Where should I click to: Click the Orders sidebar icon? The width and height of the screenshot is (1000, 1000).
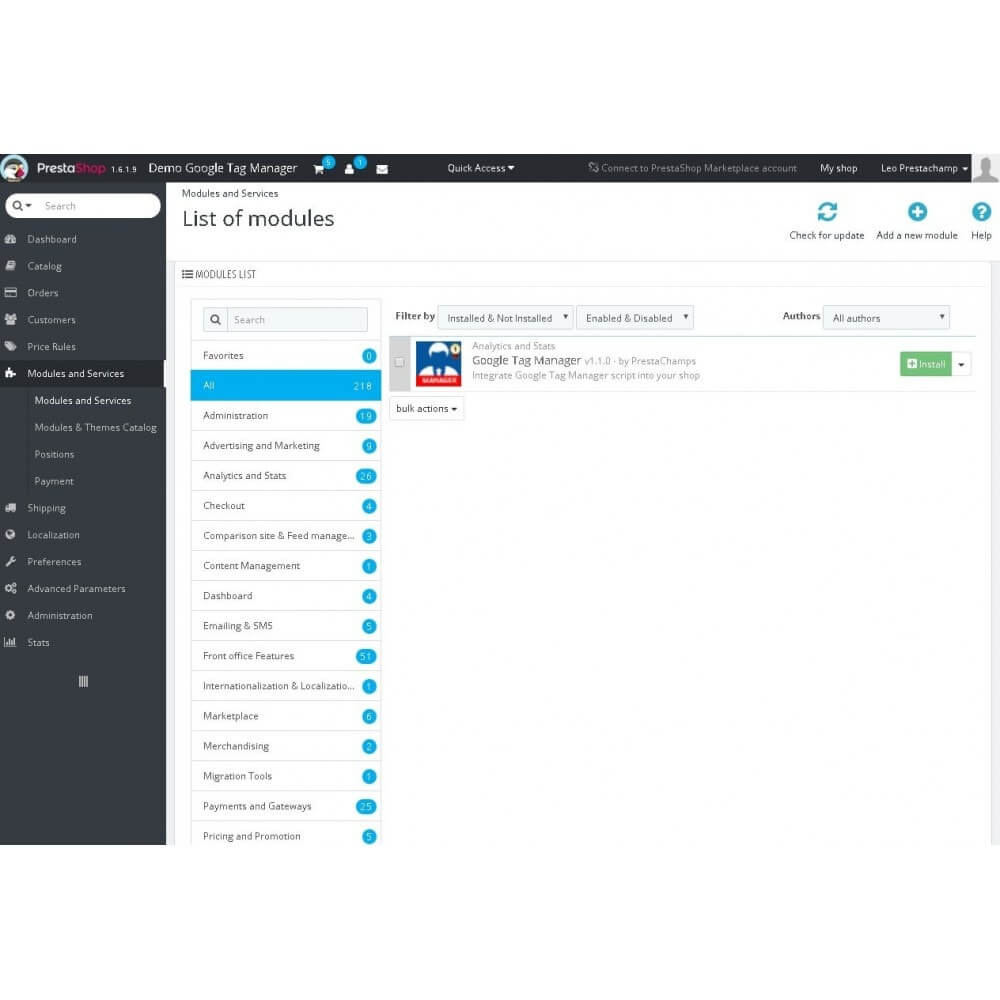10,293
